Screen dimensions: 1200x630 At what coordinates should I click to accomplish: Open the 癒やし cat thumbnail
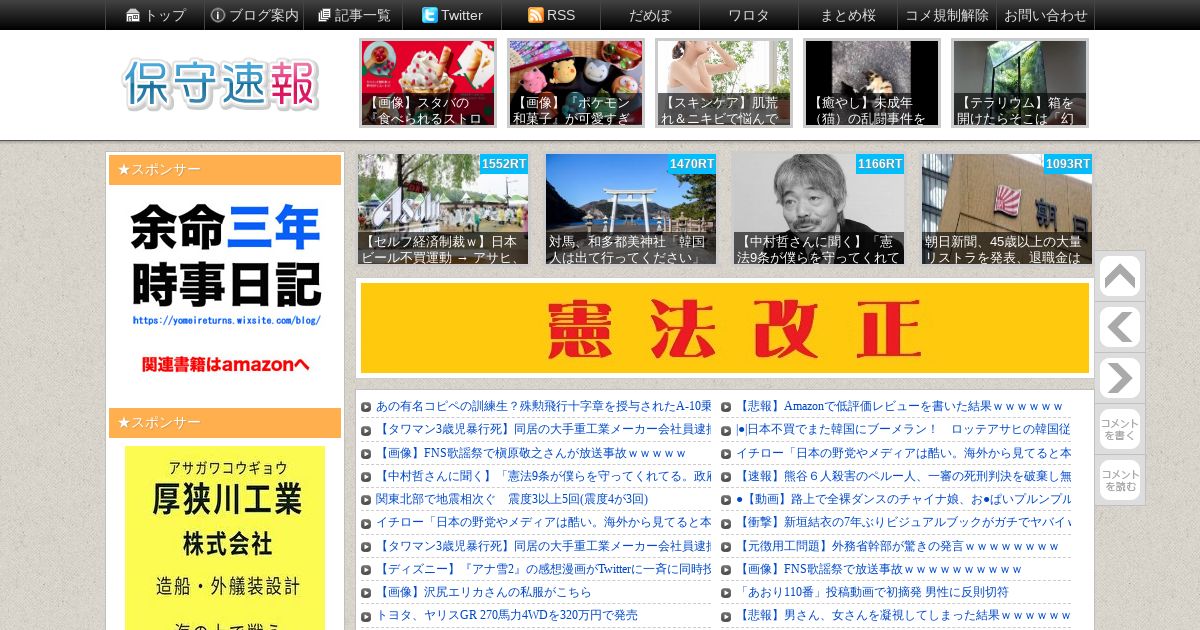[x=872, y=83]
